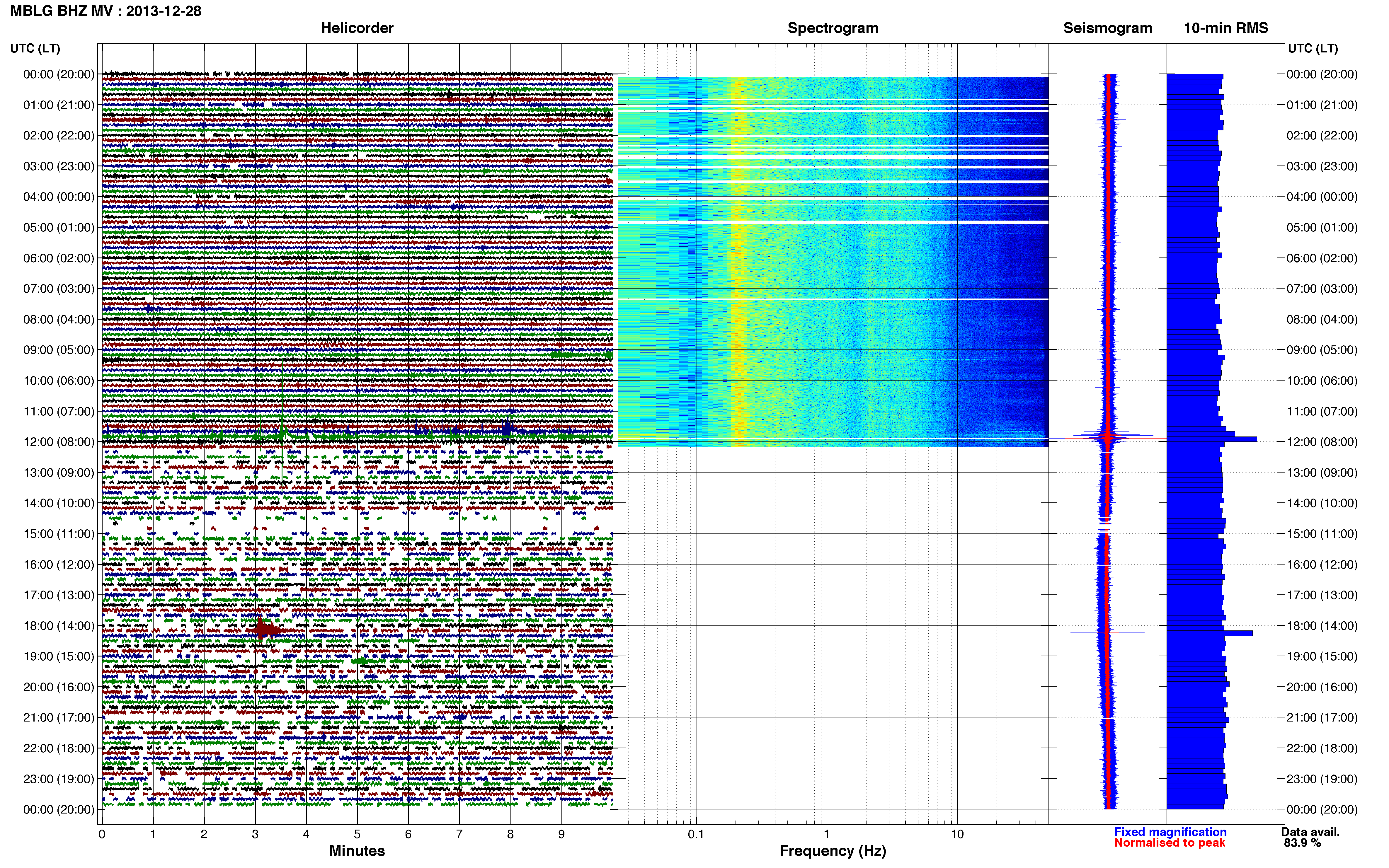Click RMS-side time label "13:00 (09:00)"
Image resolution: width=1389 pixels, height=868 pixels.
[1322, 473]
